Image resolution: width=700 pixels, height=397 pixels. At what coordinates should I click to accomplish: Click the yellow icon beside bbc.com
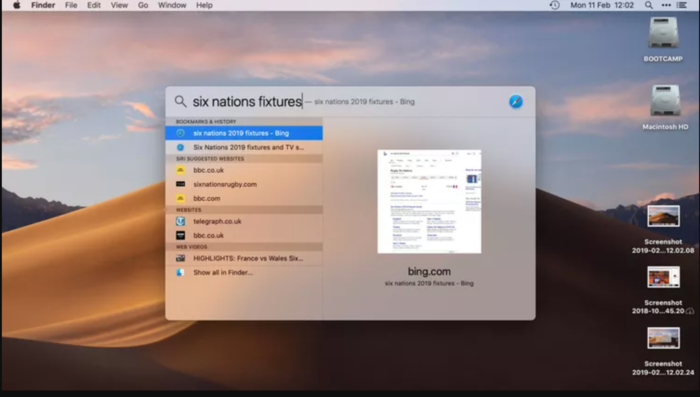[x=180, y=198]
